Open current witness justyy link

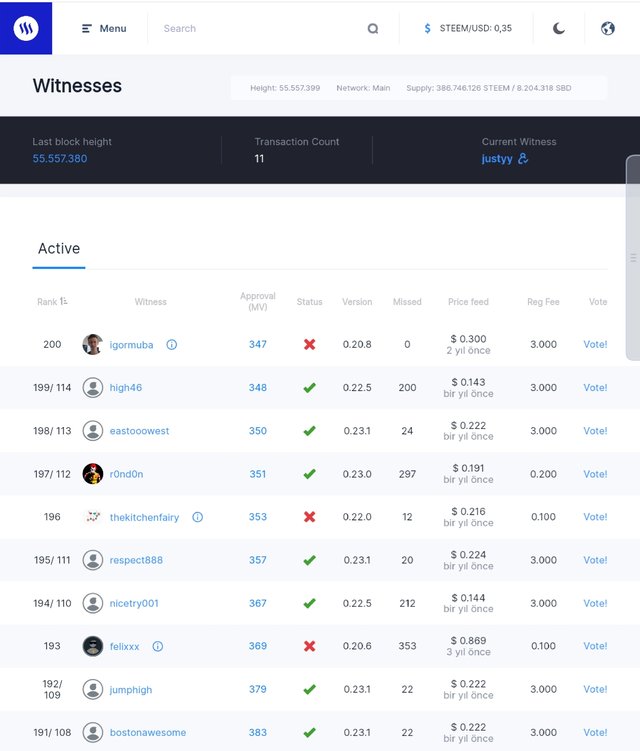pyautogui.click(x=497, y=159)
